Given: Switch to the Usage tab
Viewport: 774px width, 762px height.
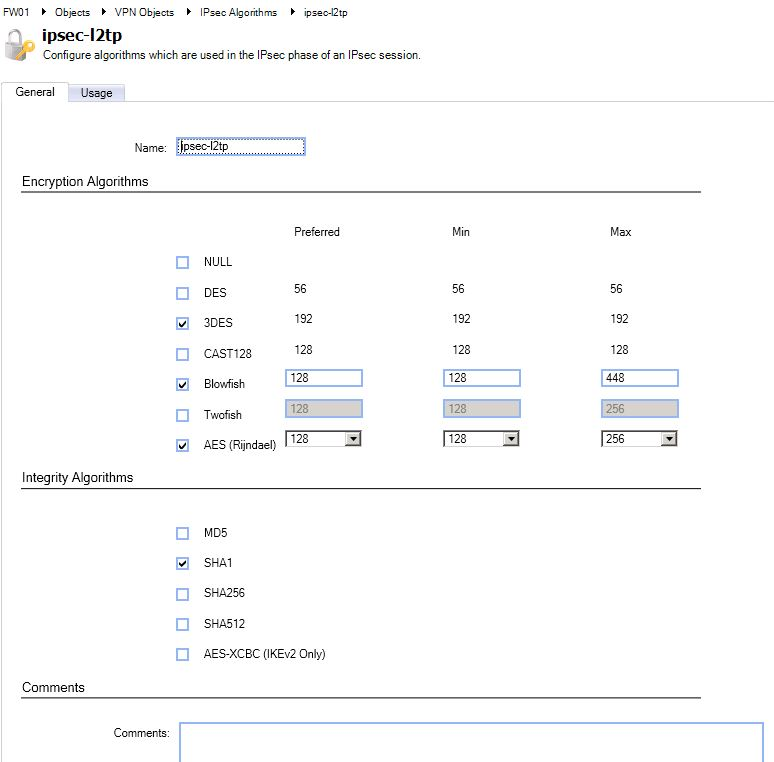Looking at the screenshot, I should tap(97, 93).
